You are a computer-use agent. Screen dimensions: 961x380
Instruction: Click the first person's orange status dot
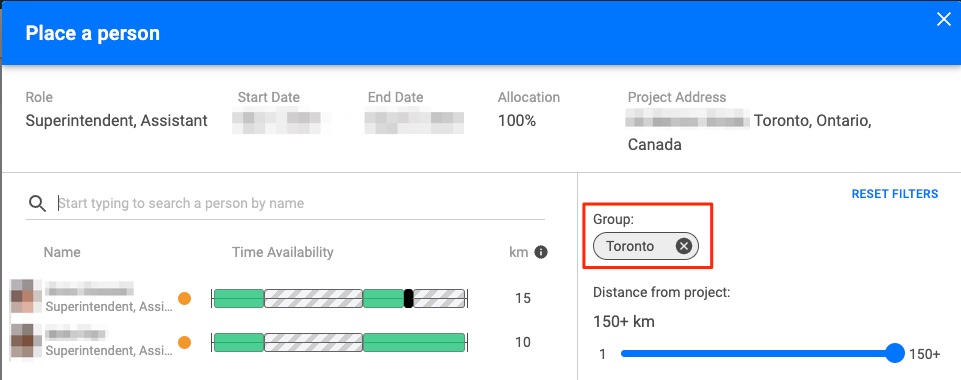(x=184, y=298)
